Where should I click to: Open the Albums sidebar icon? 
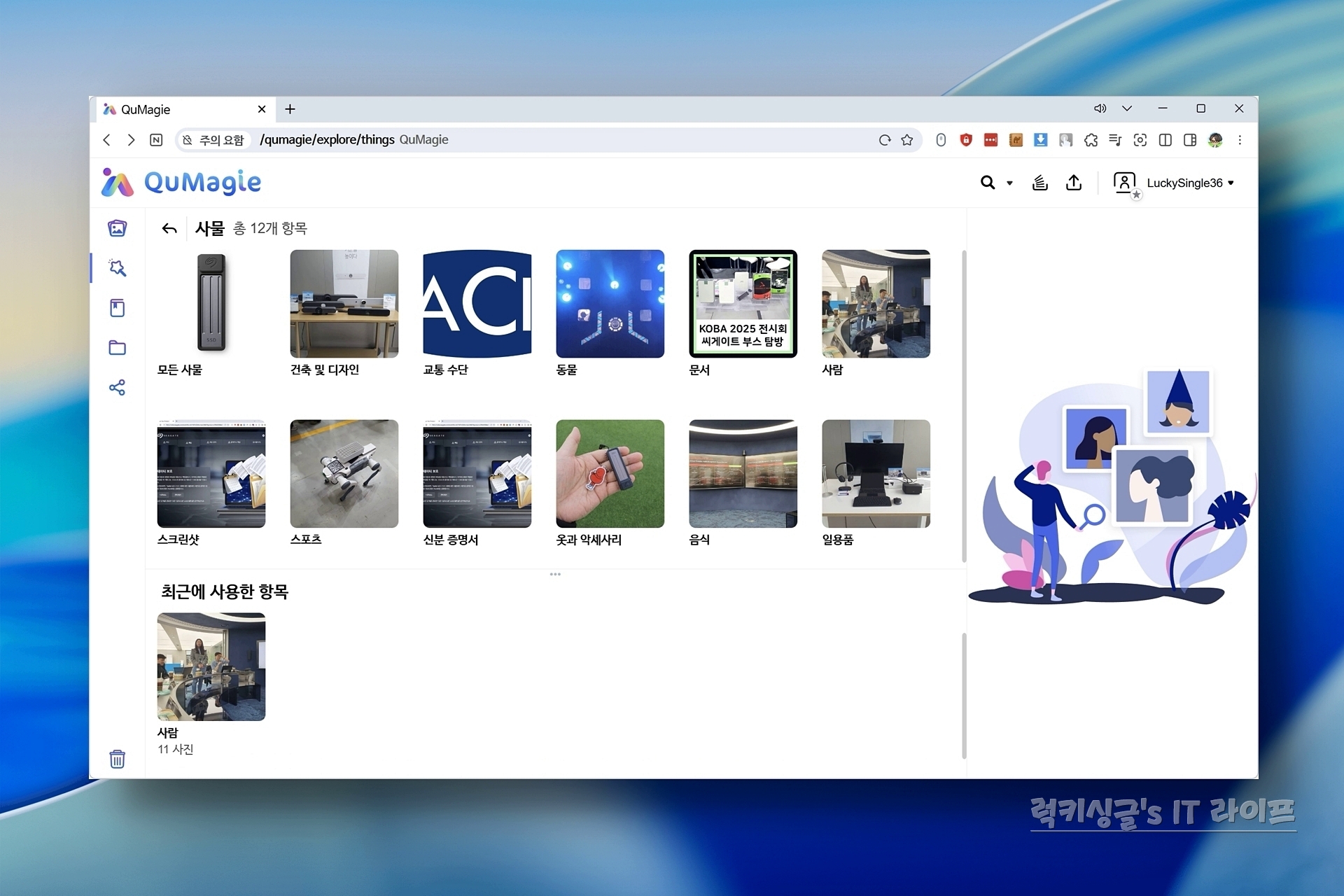[x=117, y=308]
